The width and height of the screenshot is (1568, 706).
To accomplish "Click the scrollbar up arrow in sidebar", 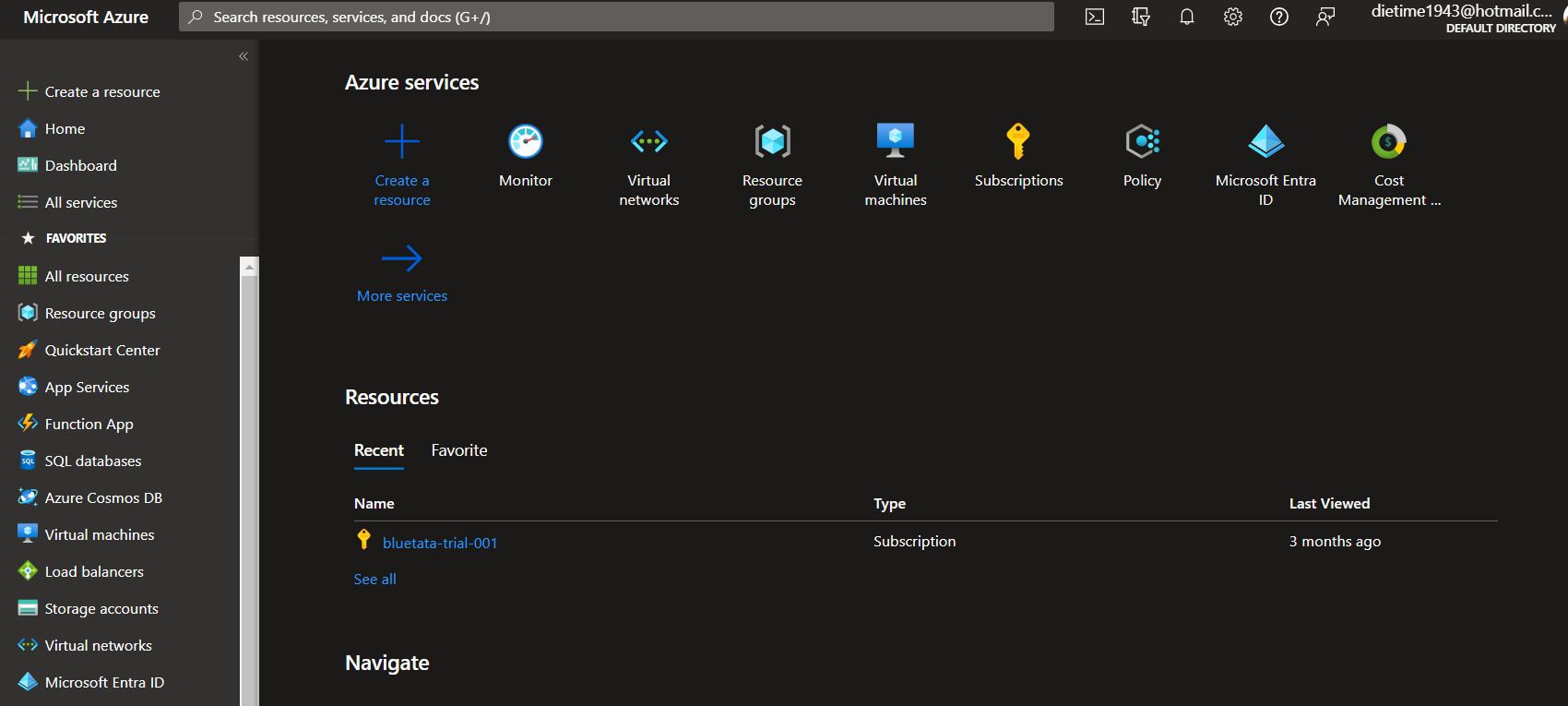I will [249, 266].
